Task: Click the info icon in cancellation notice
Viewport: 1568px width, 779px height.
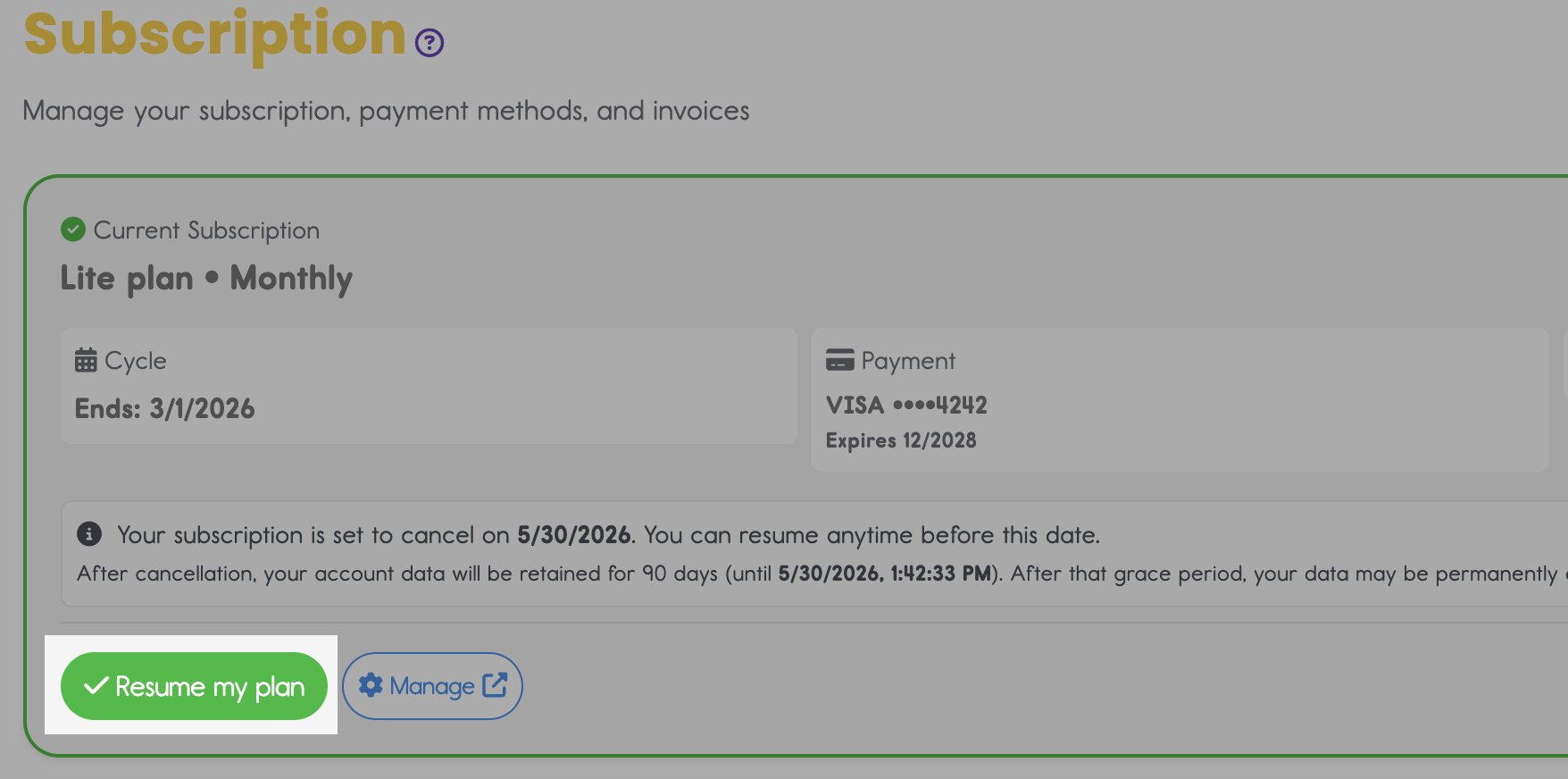Action: [89, 534]
